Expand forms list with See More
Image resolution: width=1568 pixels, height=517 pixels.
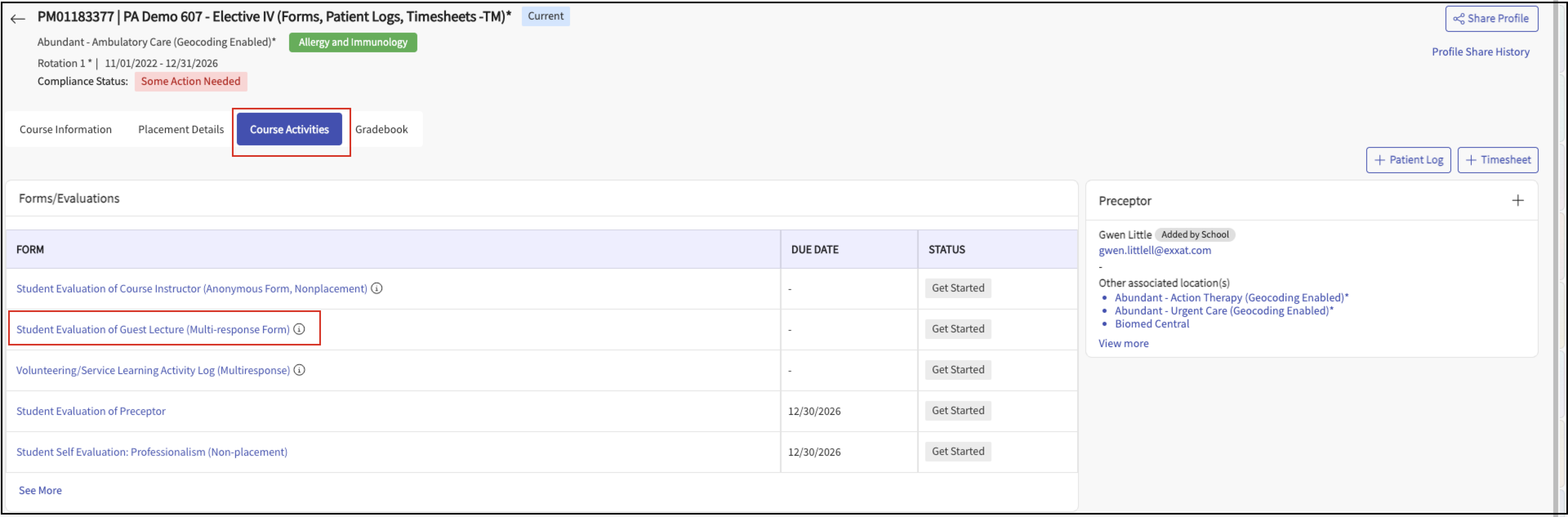40,490
